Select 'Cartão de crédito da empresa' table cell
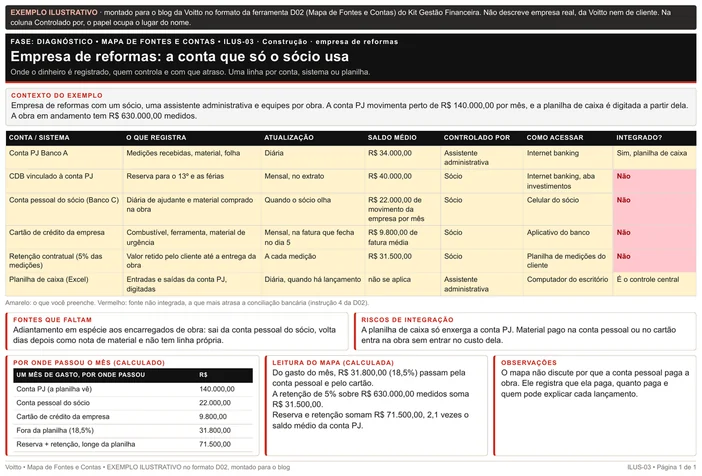The width and height of the screenshot is (702, 476). point(64,237)
